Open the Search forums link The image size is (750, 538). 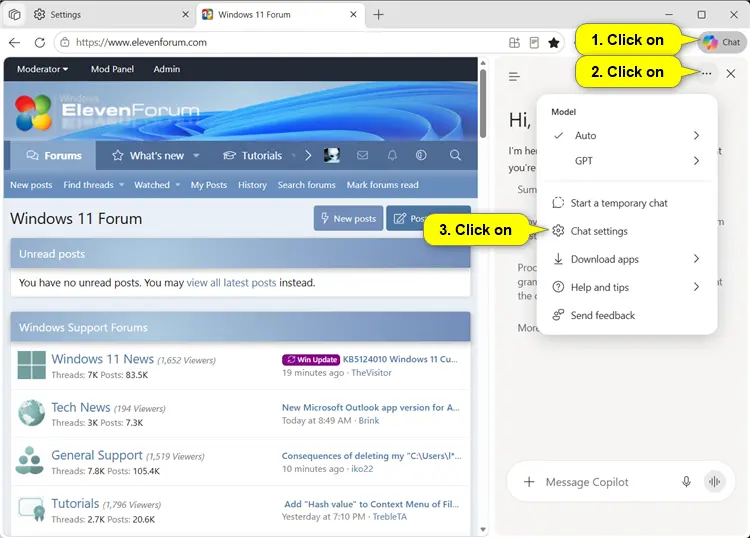click(x=307, y=185)
